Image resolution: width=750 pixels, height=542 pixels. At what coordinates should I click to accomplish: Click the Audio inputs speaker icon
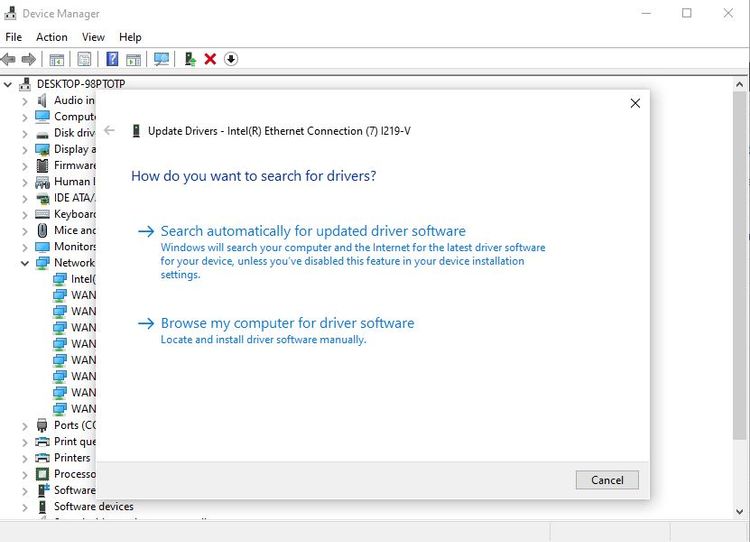click(x=42, y=100)
